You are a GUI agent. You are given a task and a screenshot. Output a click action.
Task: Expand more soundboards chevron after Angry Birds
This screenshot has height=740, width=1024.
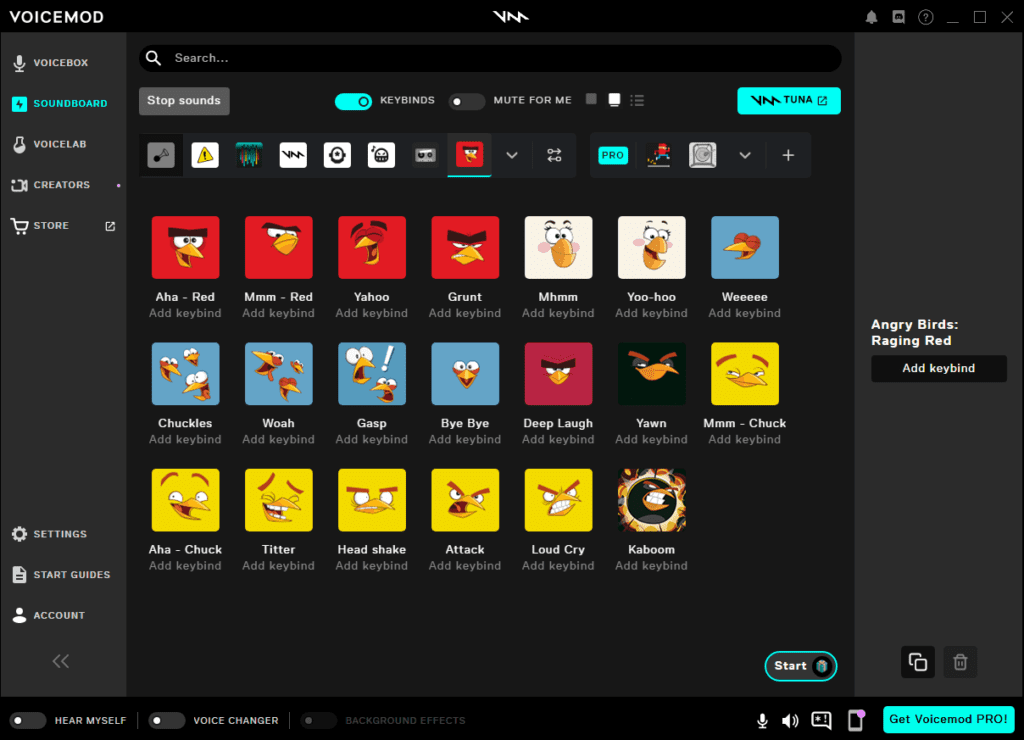pyautogui.click(x=512, y=155)
